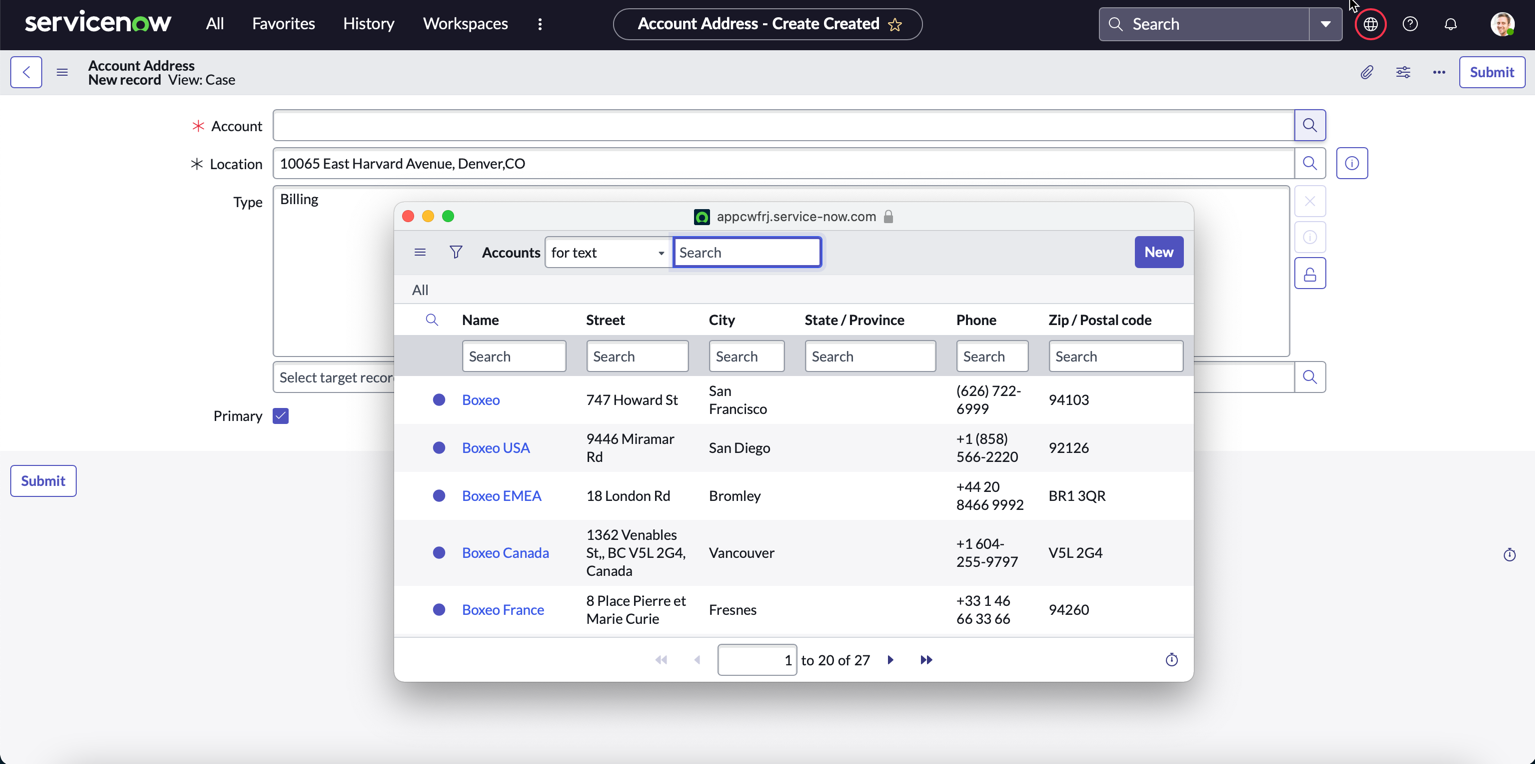1535x764 pixels.
Task: Click the page number field in pagination
Action: [757, 660]
